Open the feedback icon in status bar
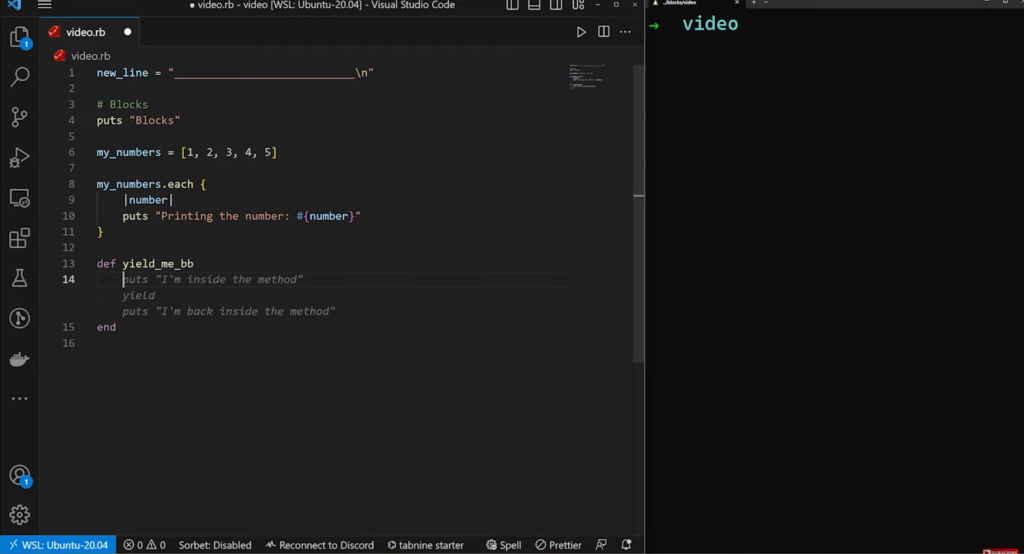The height and width of the screenshot is (554, 1024). 601,545
